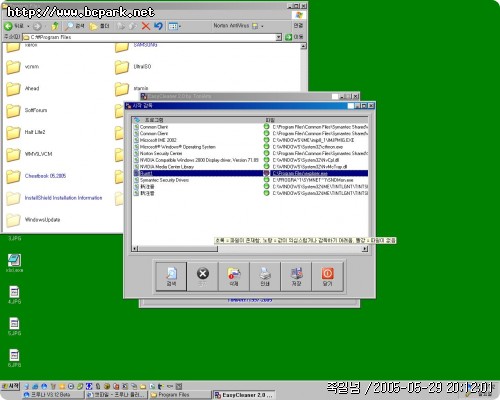The image size is (500, 400).
Task: Click the highlighted startup row in the list
Action: 251,173
